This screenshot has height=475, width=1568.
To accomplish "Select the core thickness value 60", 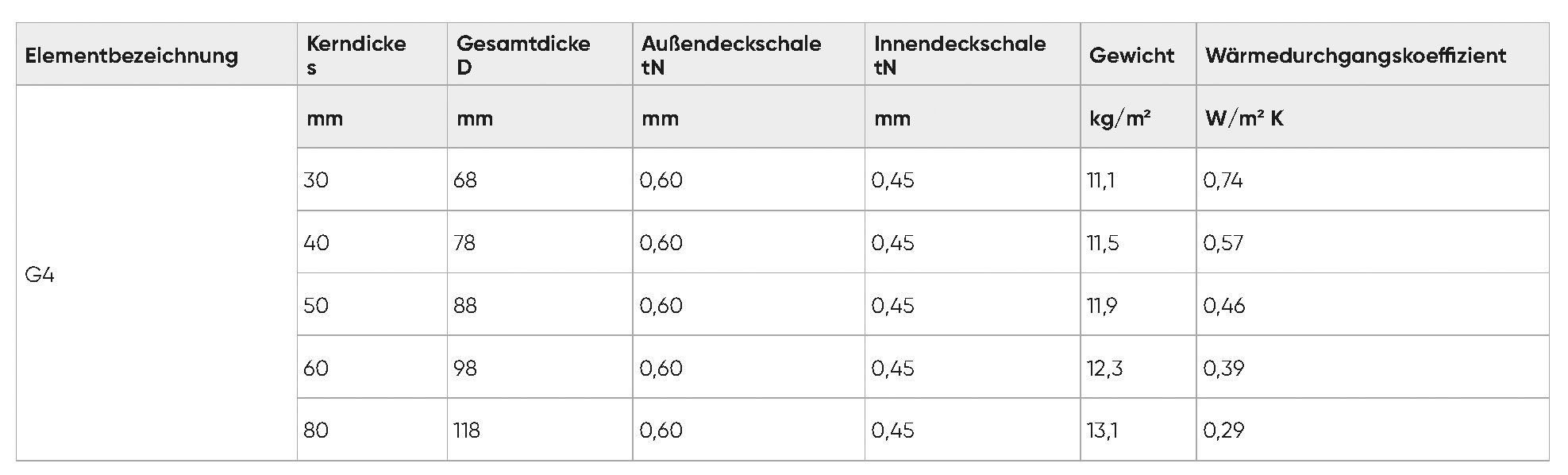I will tap(316, 369).
